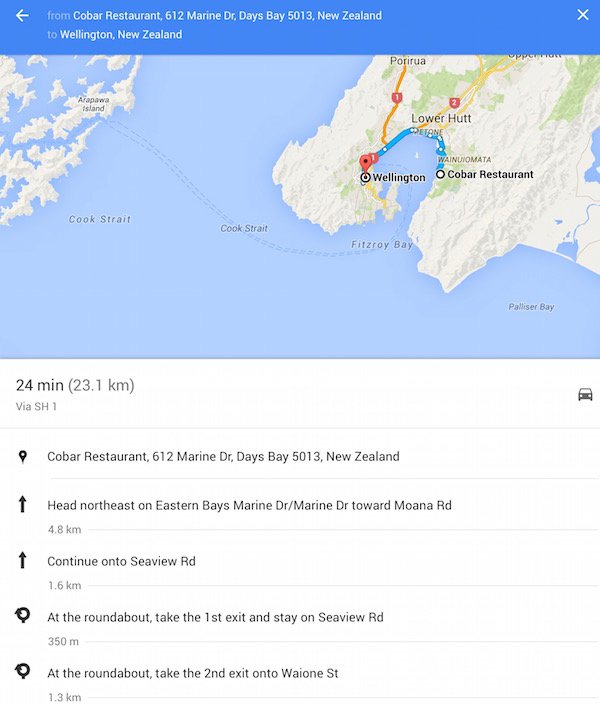Image resolution: width=600 pixels, height=706 pixels.
Task: Open step 'take the 2nd exit onto Waione St'
Action: point(300,681)
